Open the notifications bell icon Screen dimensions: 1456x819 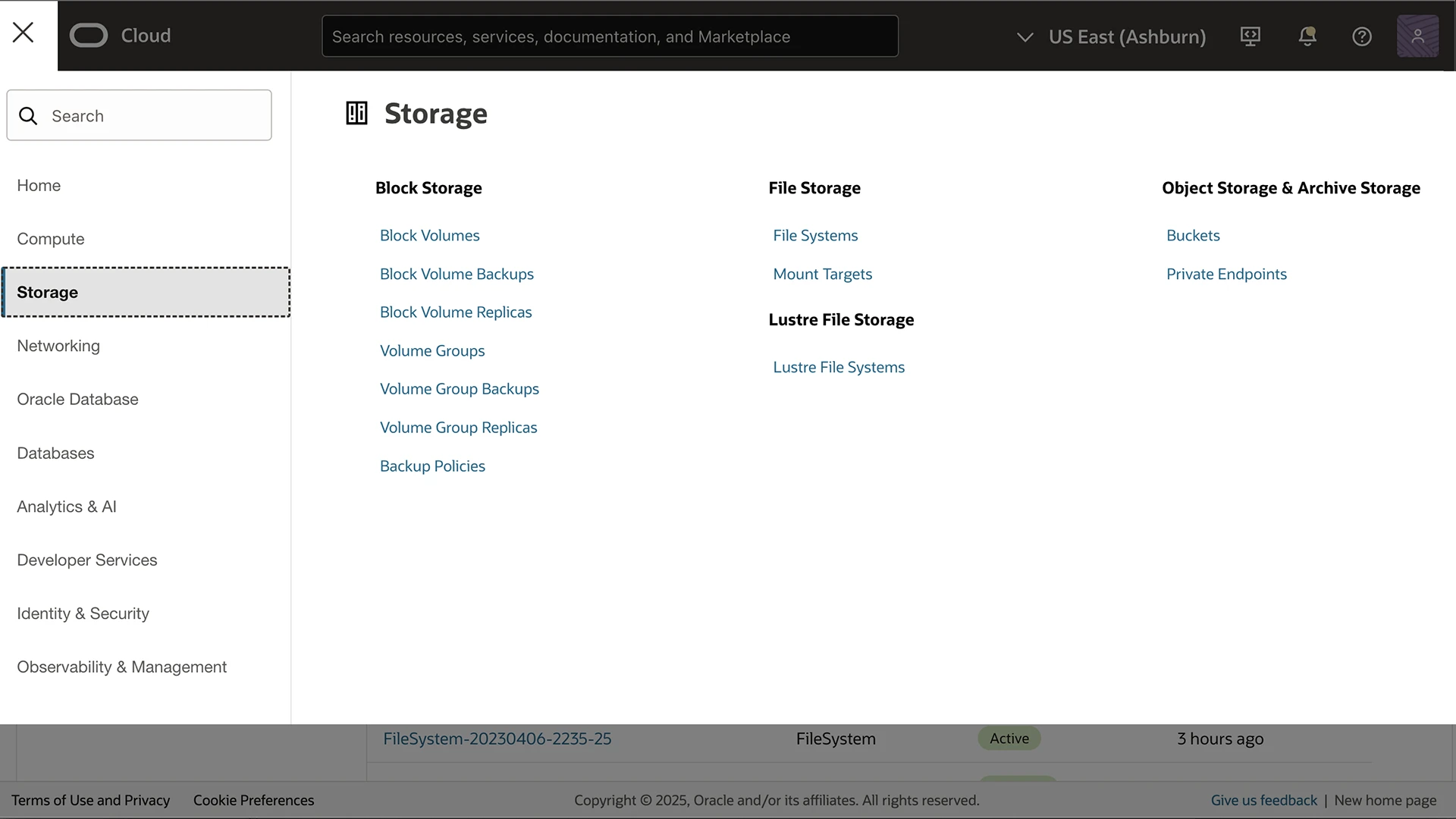coord(1307,36)
